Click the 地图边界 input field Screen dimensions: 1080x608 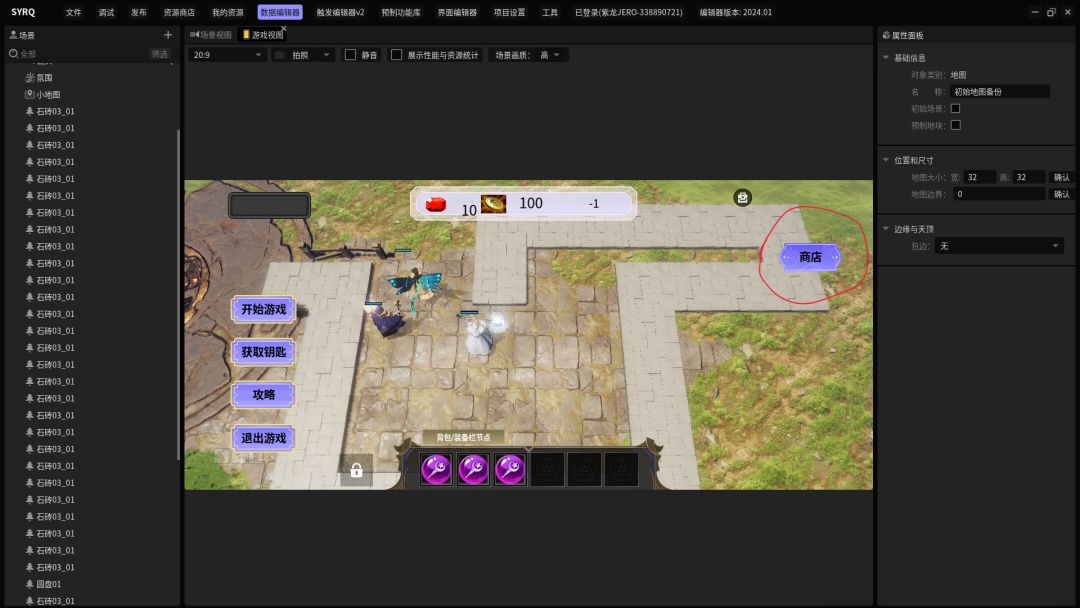coord(999,194)
